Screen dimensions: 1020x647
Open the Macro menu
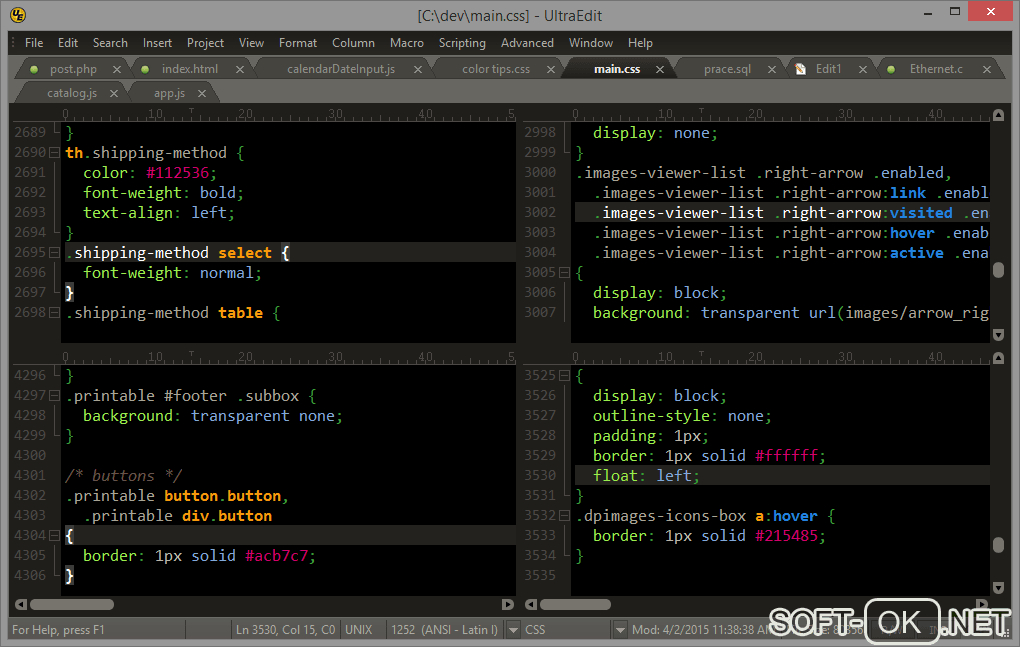click(x=407, y=43)
